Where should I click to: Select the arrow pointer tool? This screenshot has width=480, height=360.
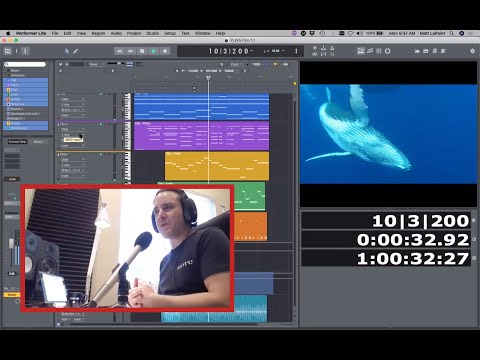point(67,51)
